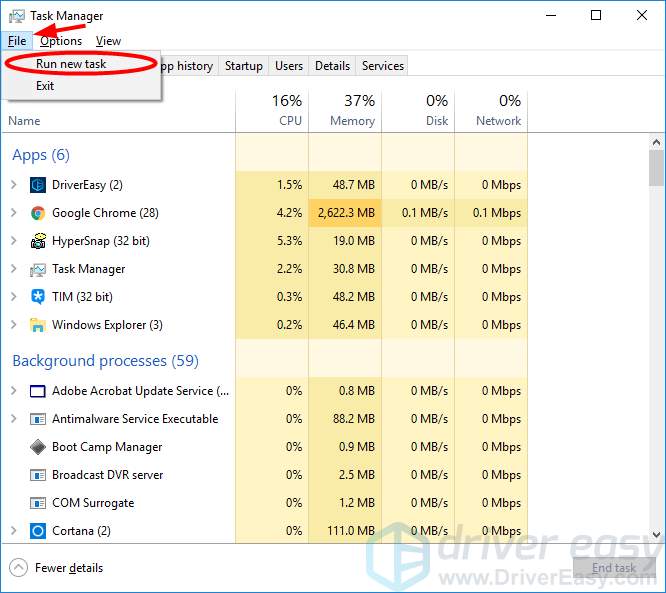Expand the TIM (32 bit) row
Image resolution: width=666 pixels, height=593 pixels.
coord(14,297)
